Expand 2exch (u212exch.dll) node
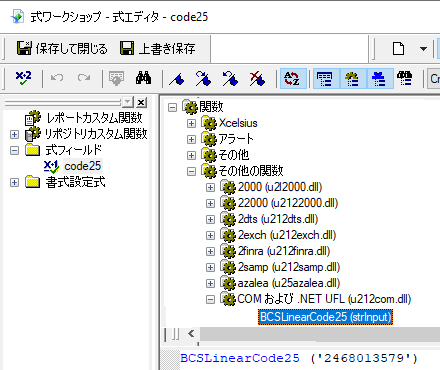The image size is (440, 370). (x=210, y=235)
